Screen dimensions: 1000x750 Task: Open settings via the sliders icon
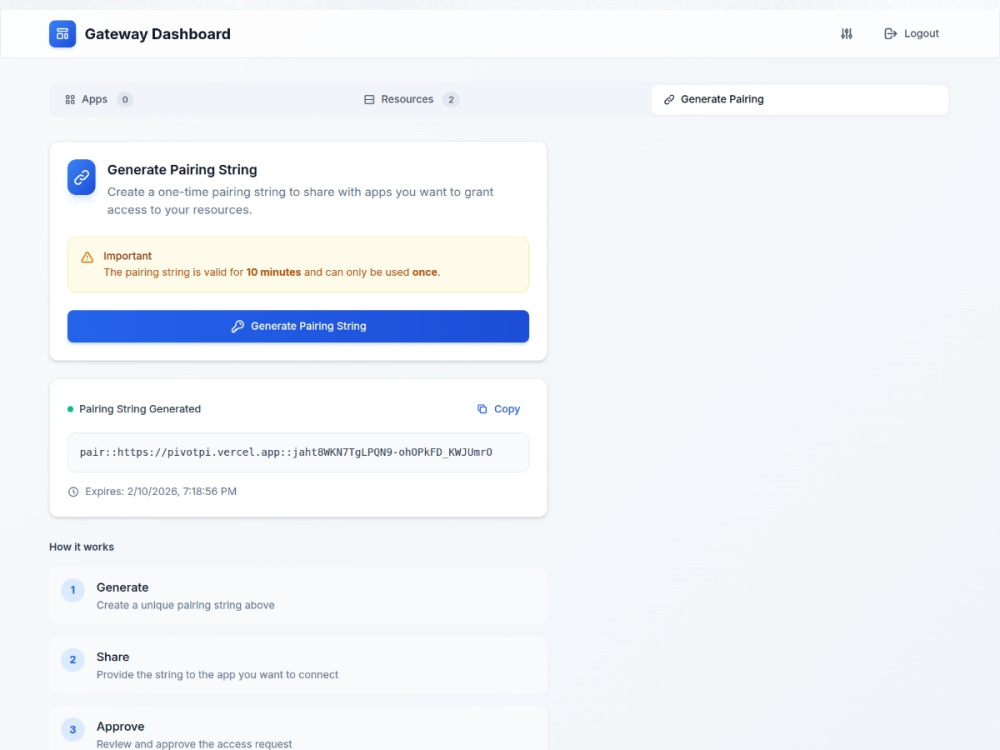(x=846, y=34)
